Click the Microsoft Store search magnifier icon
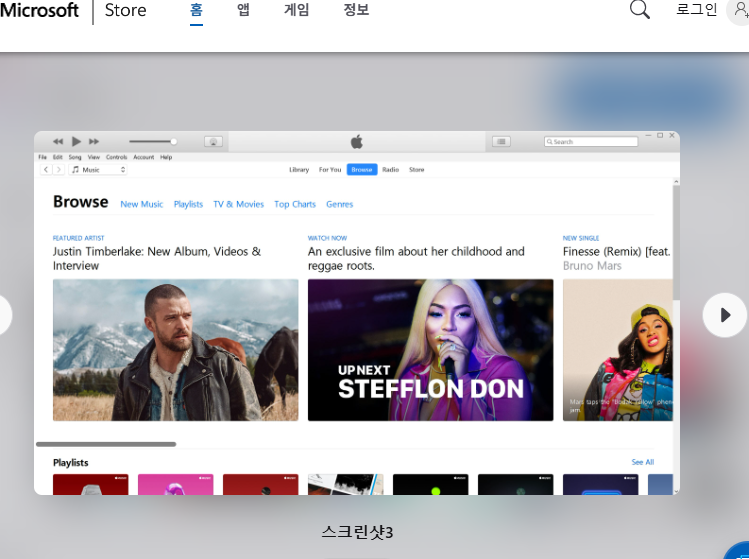This screenshot has height=559, width=749. tap(640, 9)
